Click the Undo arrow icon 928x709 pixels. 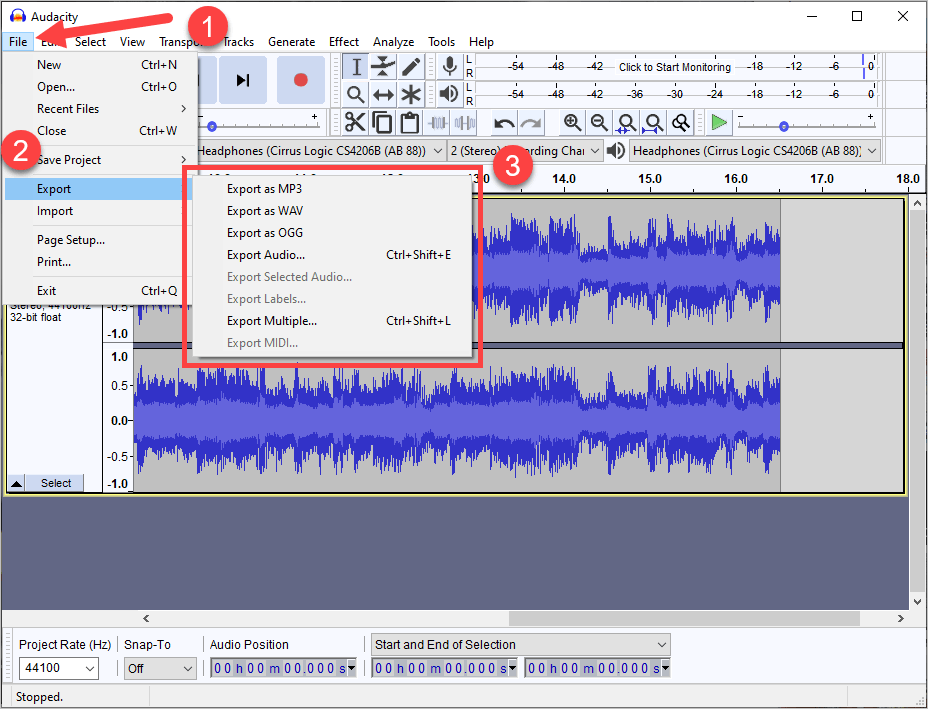point(504,123)
